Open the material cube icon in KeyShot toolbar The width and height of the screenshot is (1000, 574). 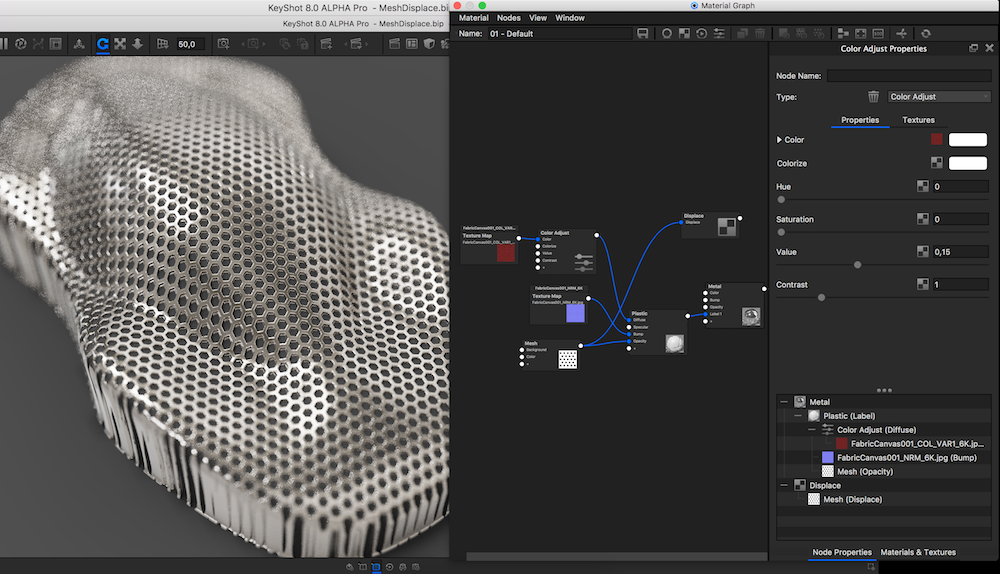click(429, 44)
